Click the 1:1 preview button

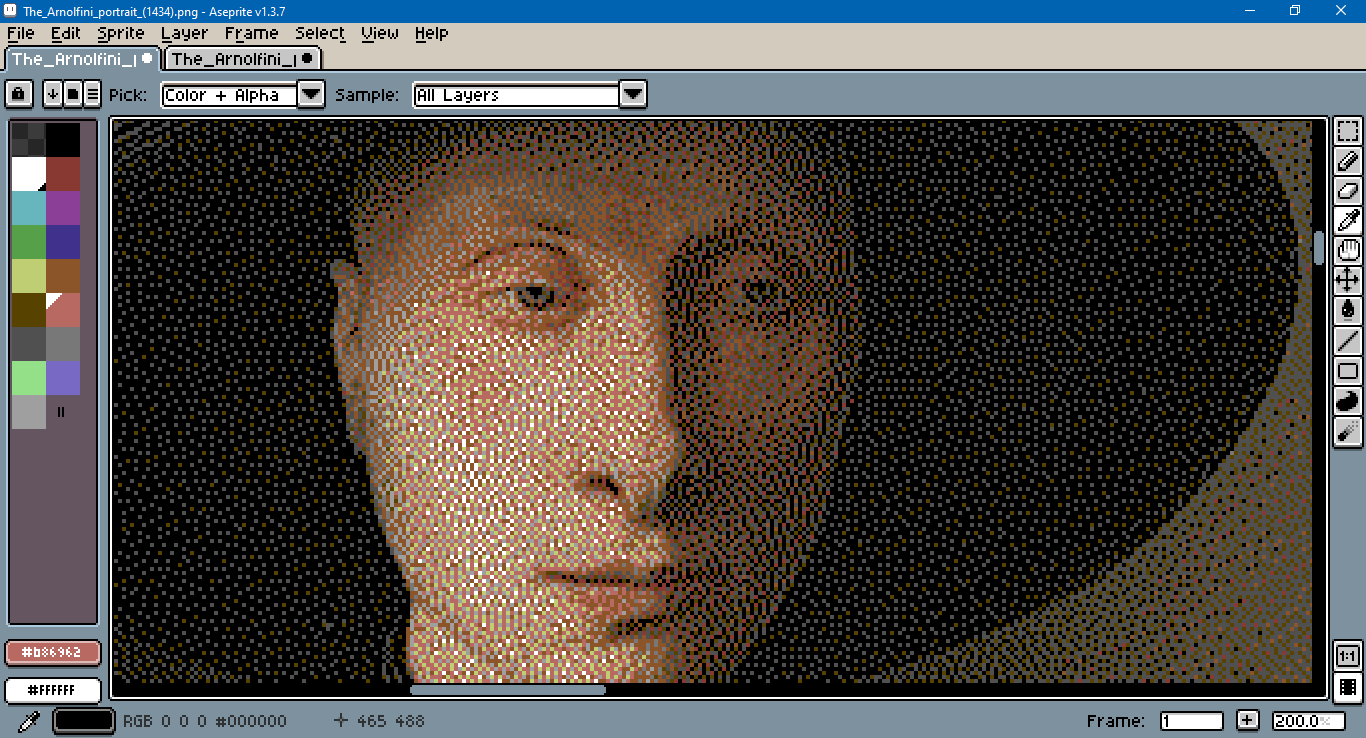pos(1347,657)
